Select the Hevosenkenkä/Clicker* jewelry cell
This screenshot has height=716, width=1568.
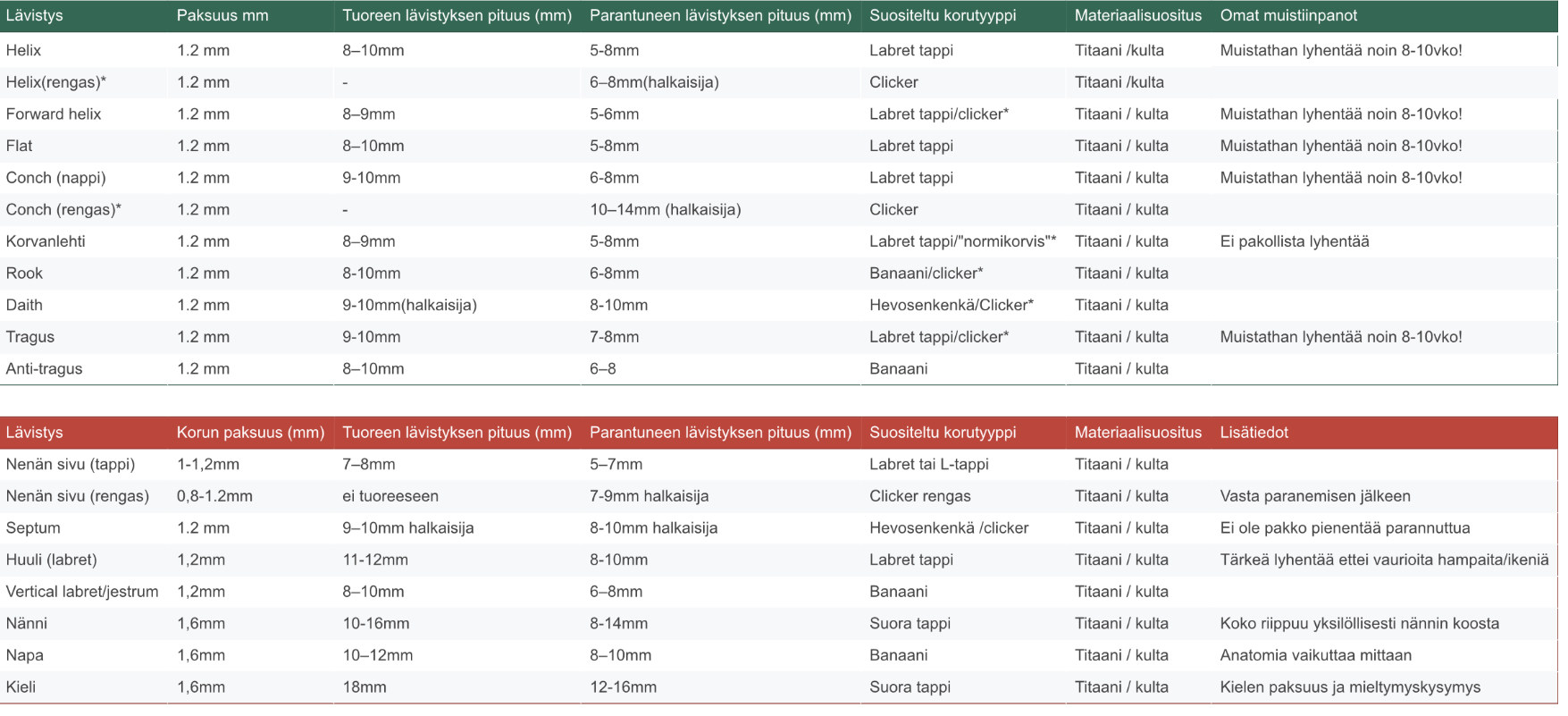tap(951, 305)
